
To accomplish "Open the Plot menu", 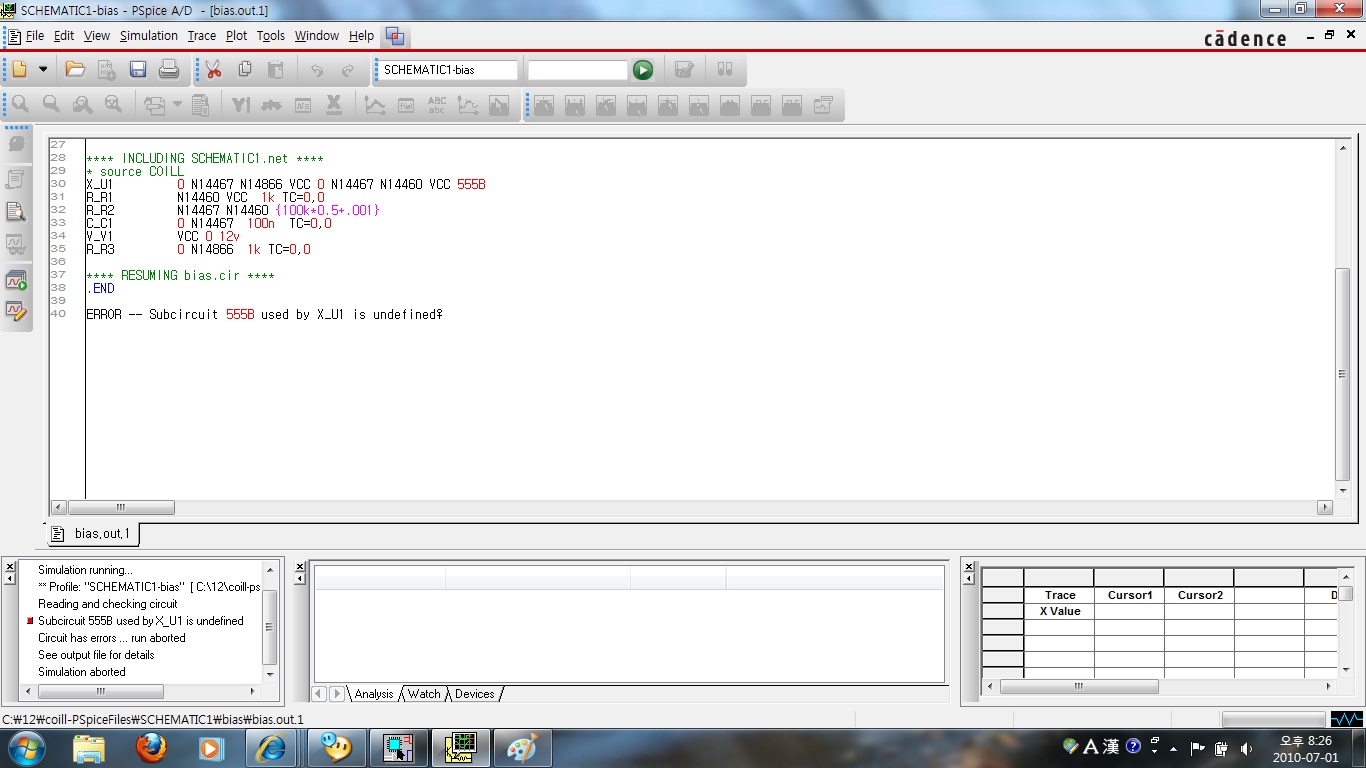I will (x=236, y=35).
